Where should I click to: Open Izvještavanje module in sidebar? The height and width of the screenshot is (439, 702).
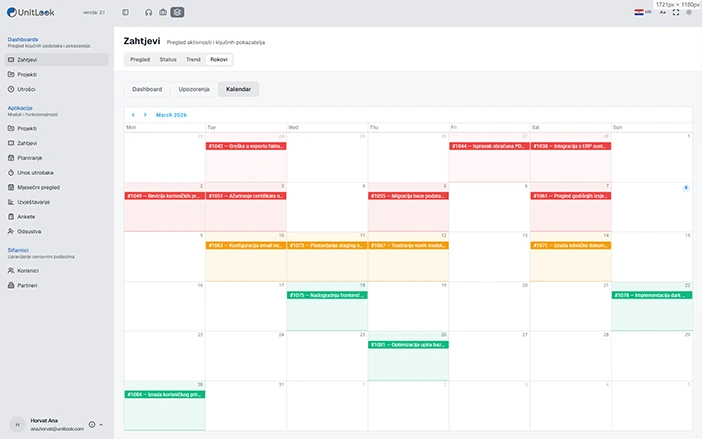57,202
